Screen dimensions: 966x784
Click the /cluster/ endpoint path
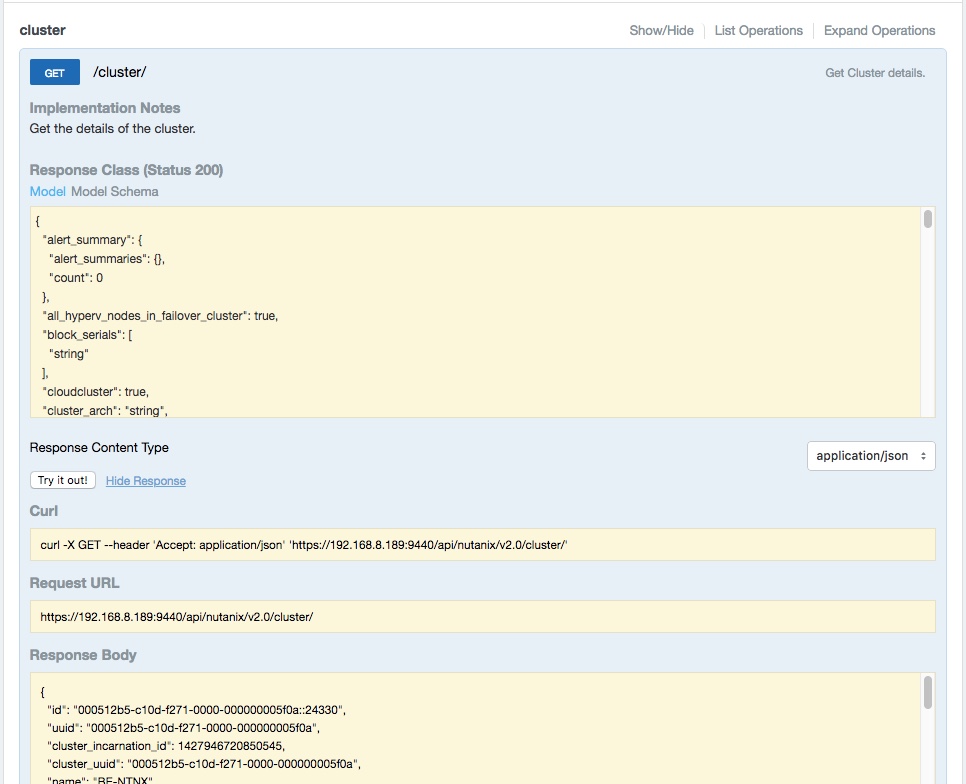(x=120, y=72)
